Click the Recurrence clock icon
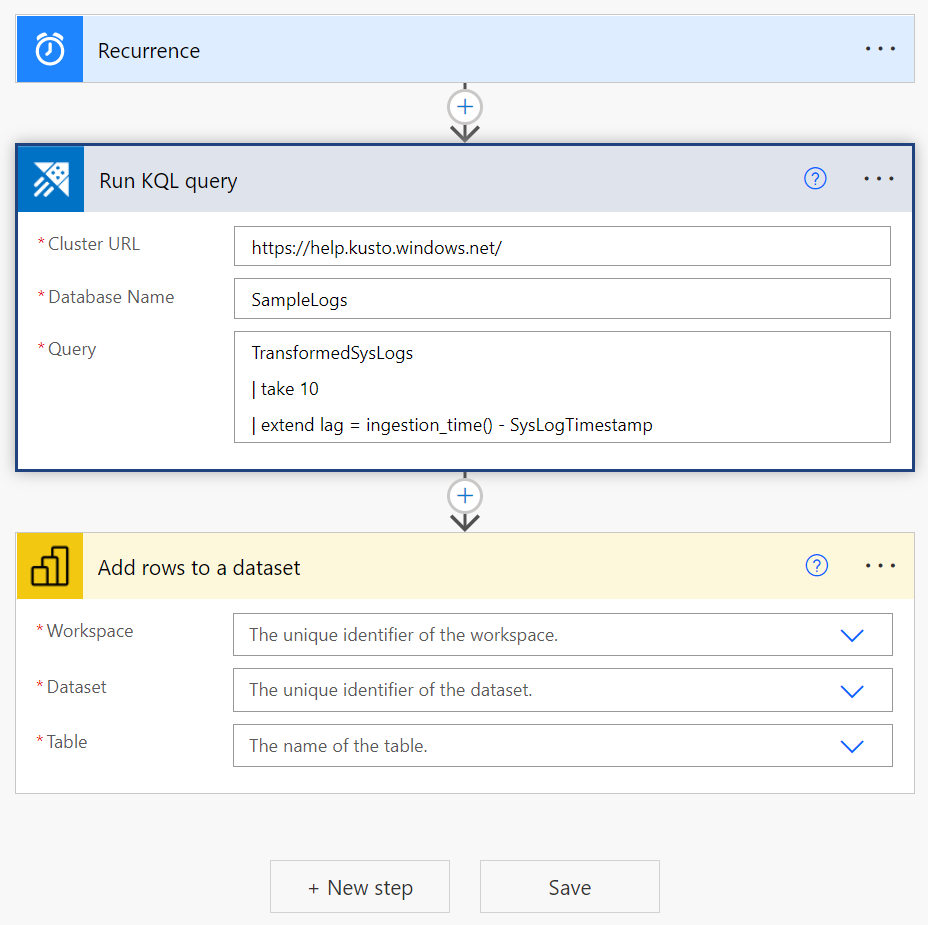 tap(49, 48)
